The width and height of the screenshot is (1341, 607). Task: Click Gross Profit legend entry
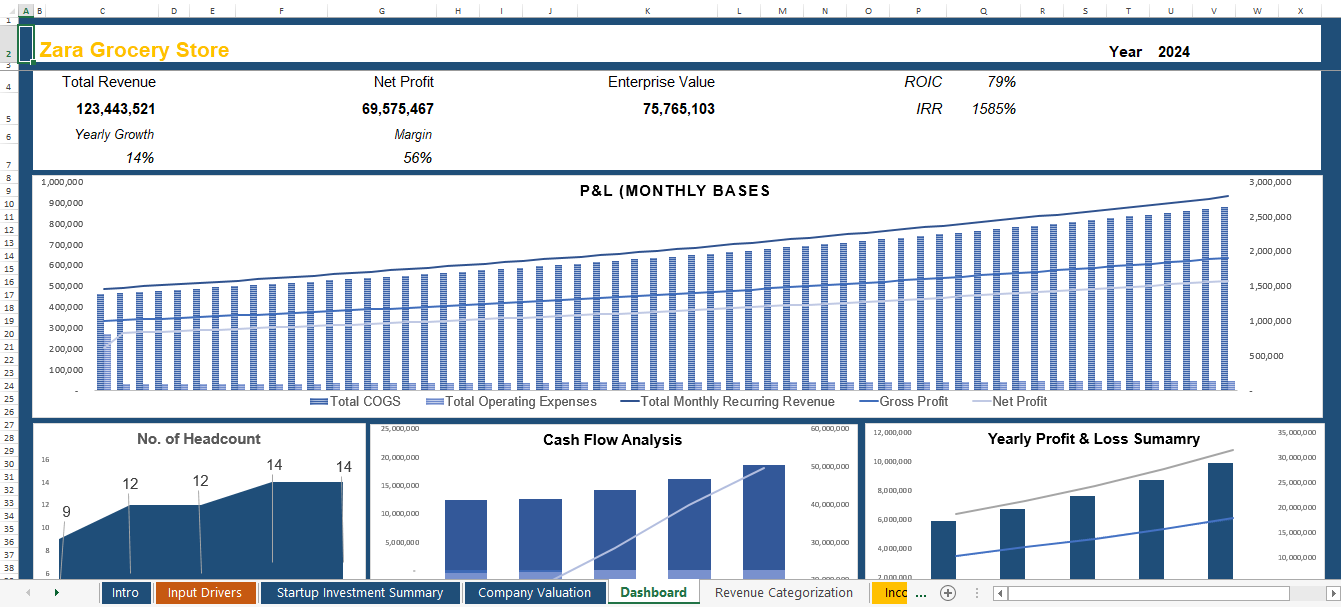[904, 401]
